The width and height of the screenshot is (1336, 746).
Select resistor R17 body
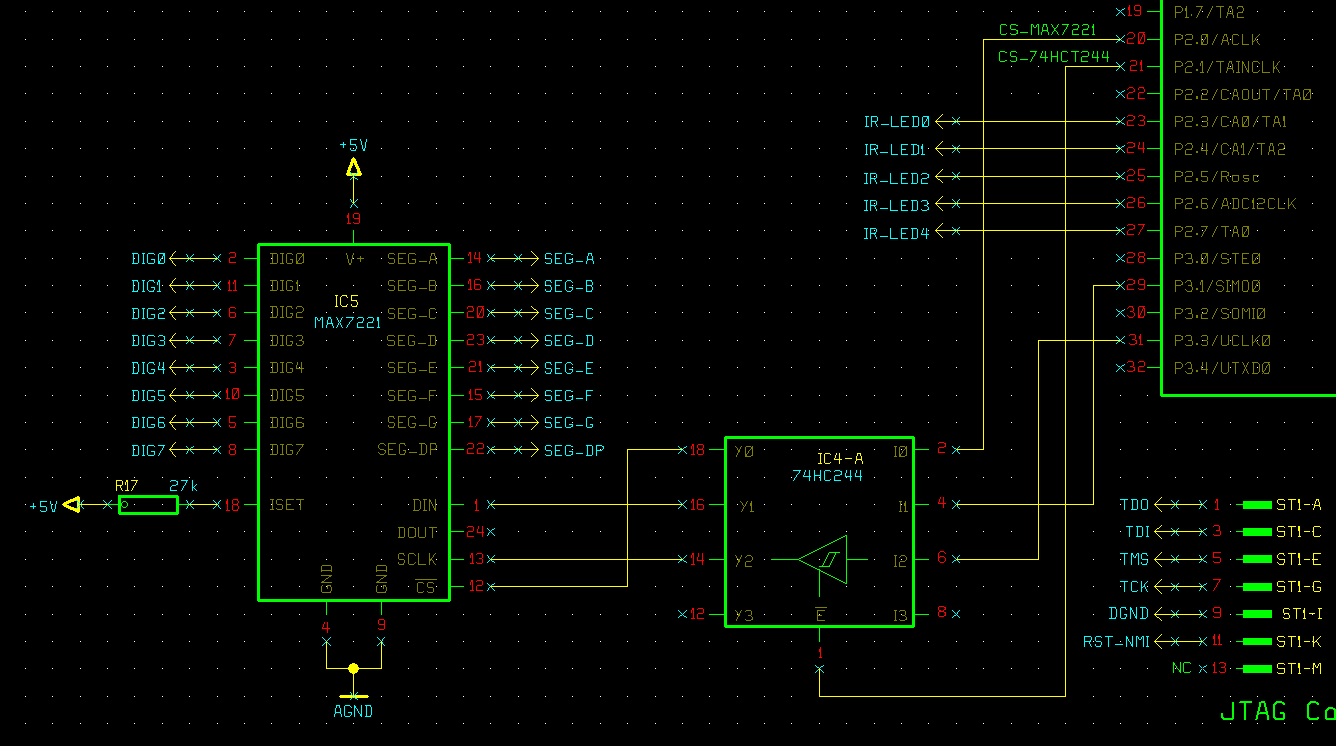[148, 505]
